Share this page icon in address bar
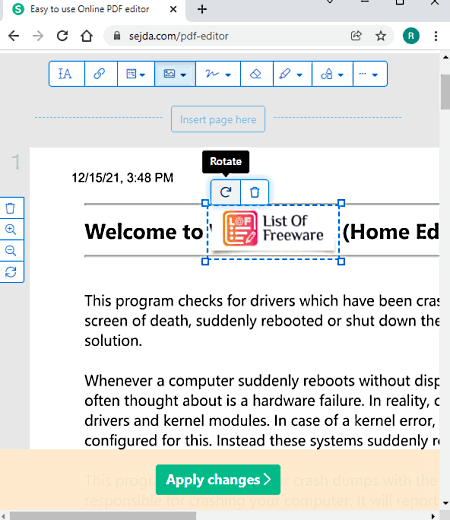Screen dimensions: 450x520 pyautogui.click(x=356, y=36)
